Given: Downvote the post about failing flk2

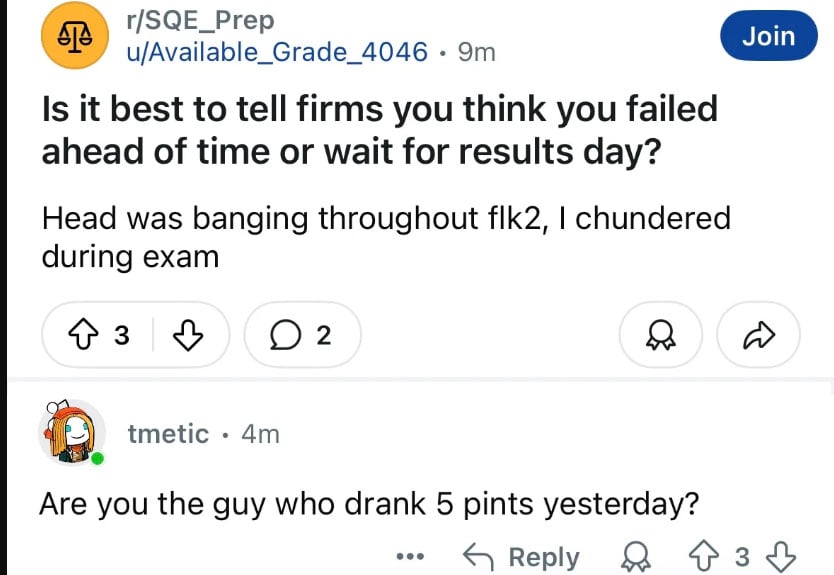Looking at the screenshot, I should point(188,336).
